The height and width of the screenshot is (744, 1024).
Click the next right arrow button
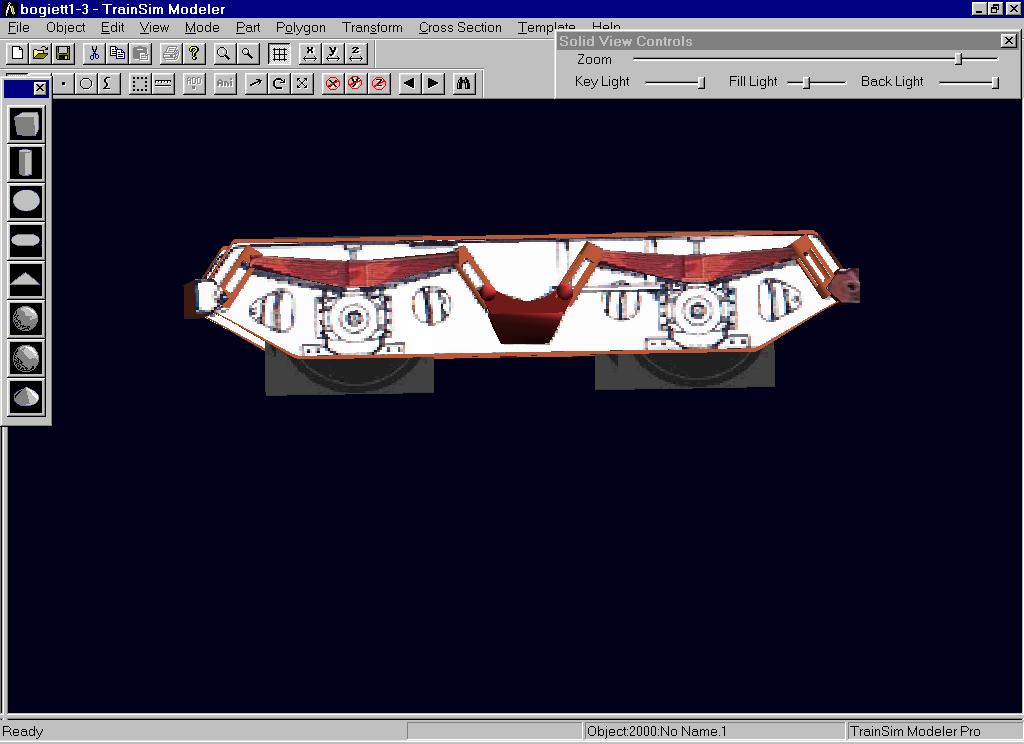pos(433,84)
